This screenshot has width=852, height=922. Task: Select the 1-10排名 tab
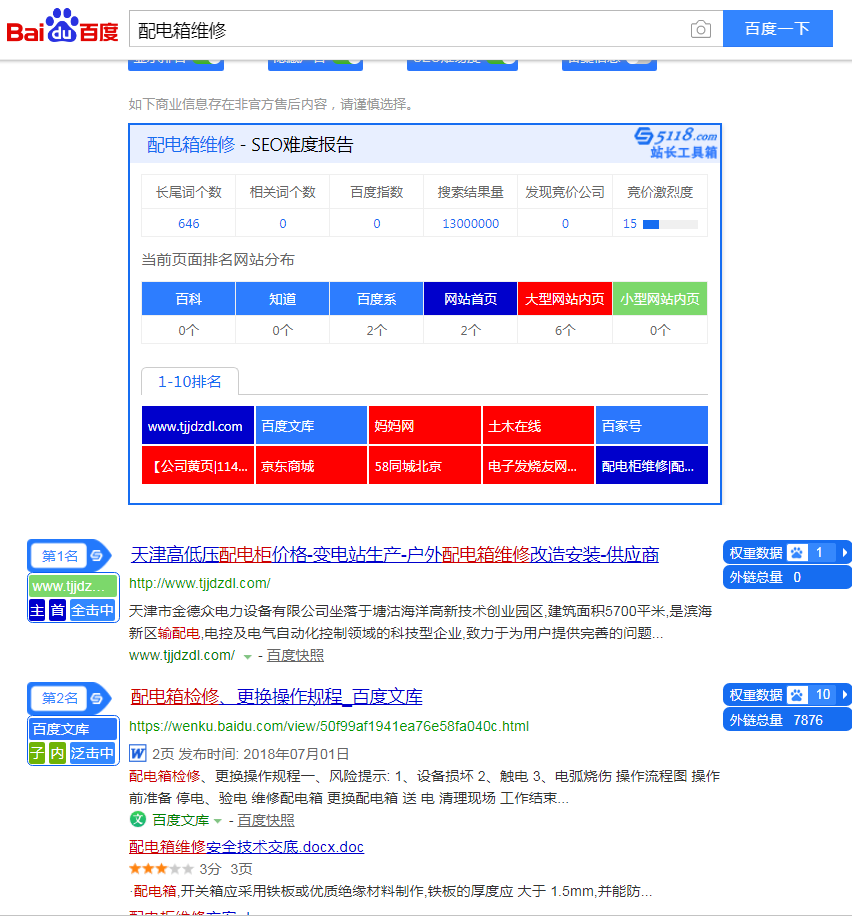point(189,382)
